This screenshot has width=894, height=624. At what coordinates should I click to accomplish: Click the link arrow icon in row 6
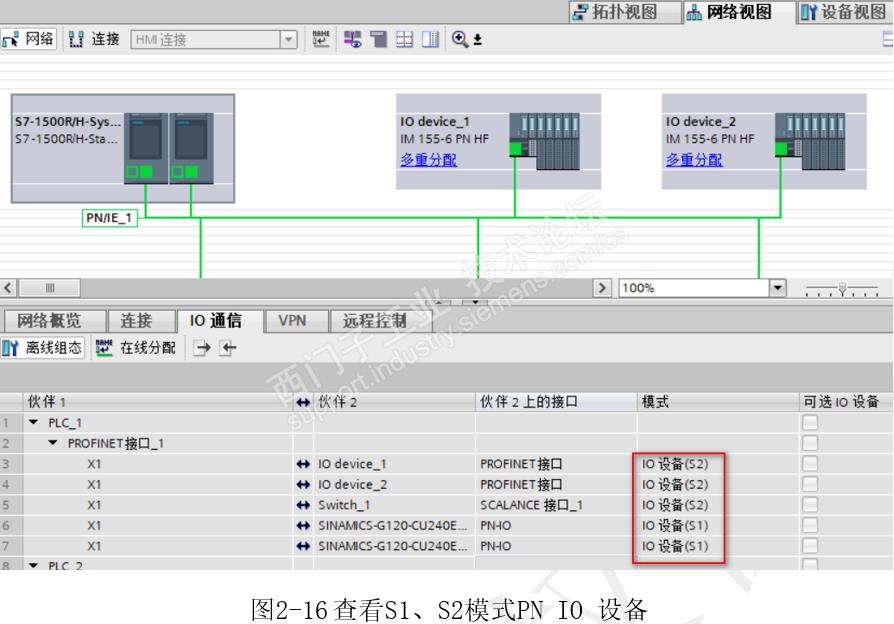pos(303,526)
